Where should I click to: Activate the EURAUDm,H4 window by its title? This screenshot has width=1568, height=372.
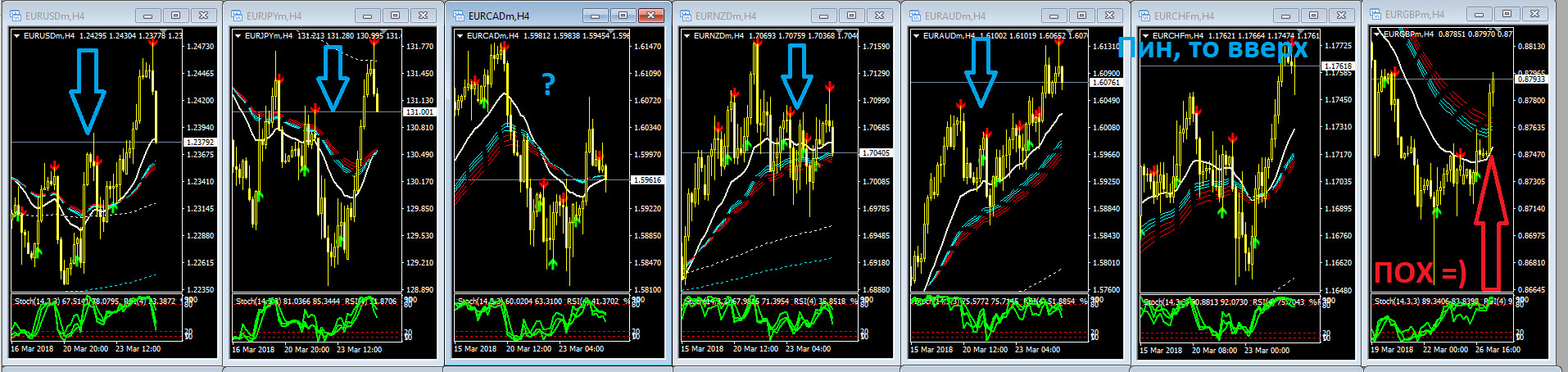tap(955, 16)
